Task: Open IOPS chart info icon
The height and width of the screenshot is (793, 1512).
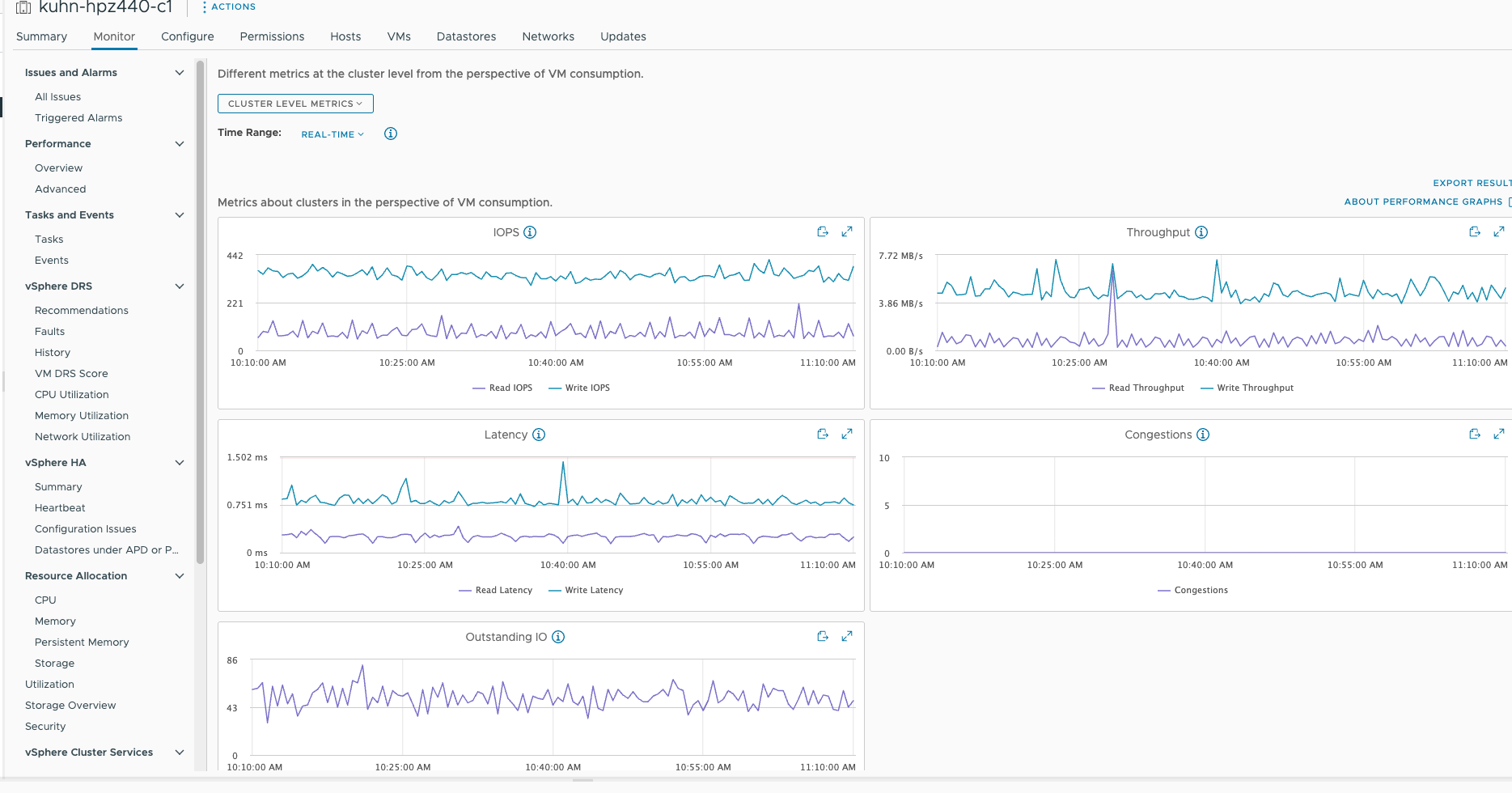Action: tap(530, 232)
